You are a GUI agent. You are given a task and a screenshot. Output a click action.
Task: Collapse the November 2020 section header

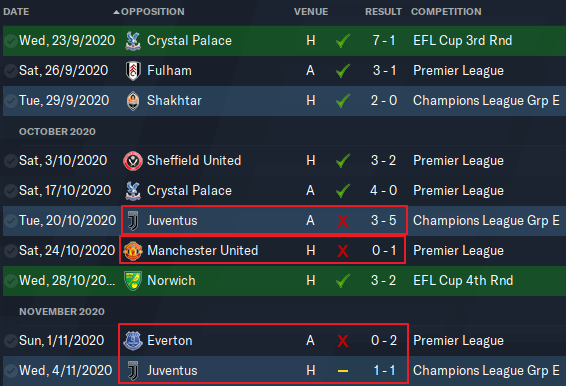coord(62,311)
